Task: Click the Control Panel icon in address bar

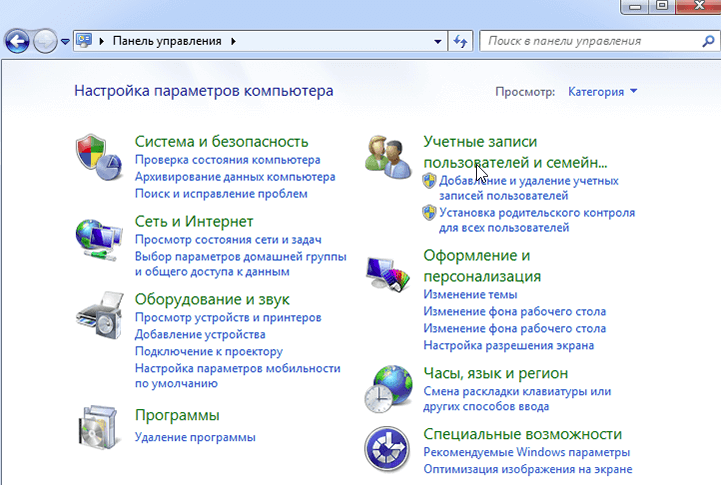Action: (x=84, y=40)
